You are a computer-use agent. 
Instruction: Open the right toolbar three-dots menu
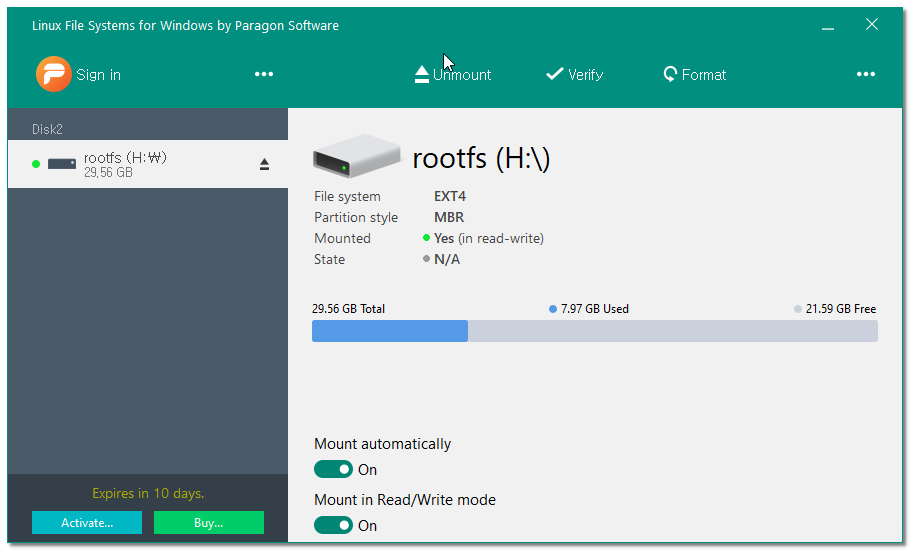(865, 74)
